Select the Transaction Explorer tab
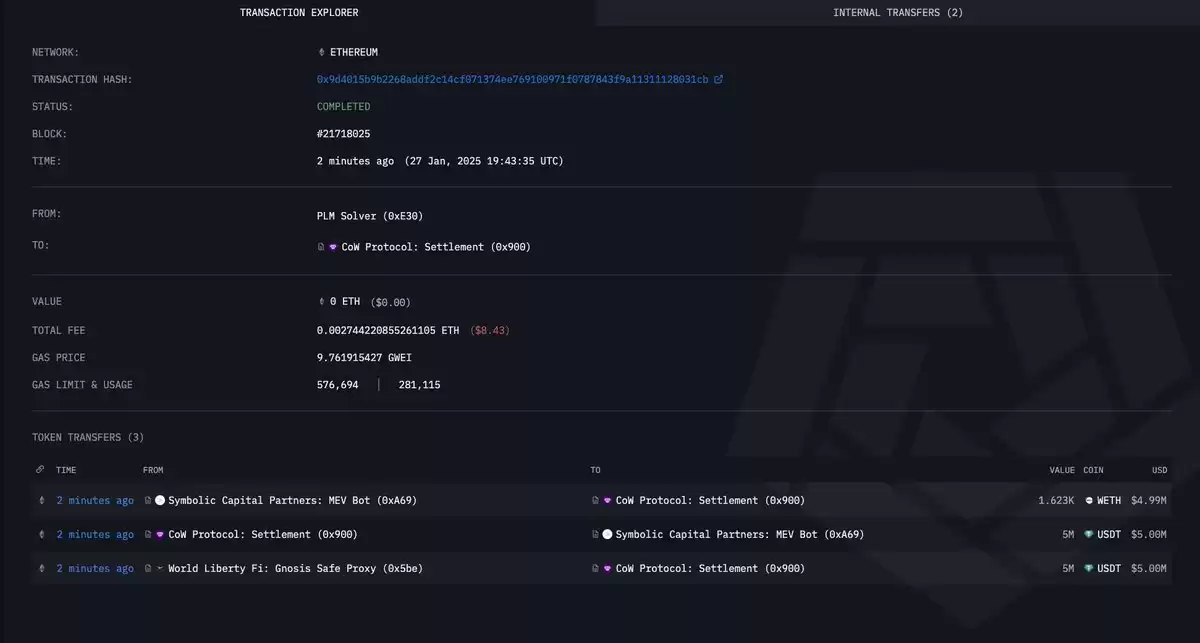This screenshot has width=1200, height=643. (x=299, y=13)
